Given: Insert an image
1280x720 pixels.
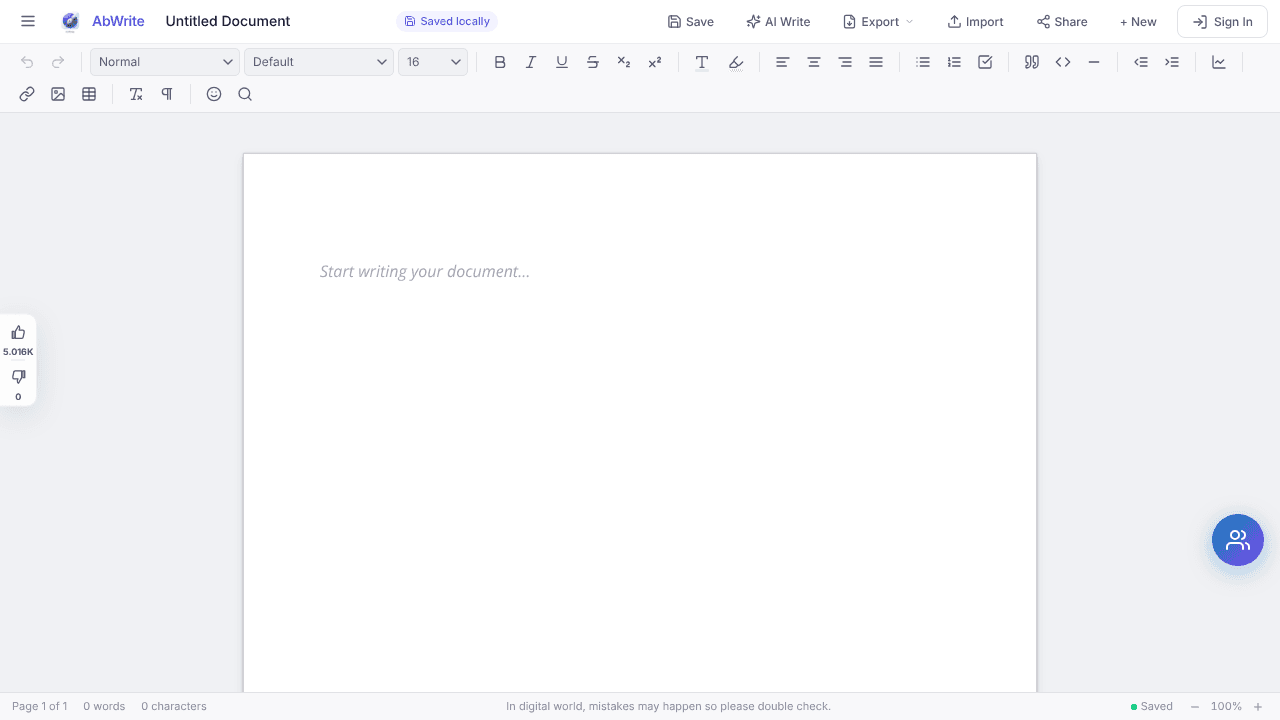Looking at the screenshot, I should point(58,94).
